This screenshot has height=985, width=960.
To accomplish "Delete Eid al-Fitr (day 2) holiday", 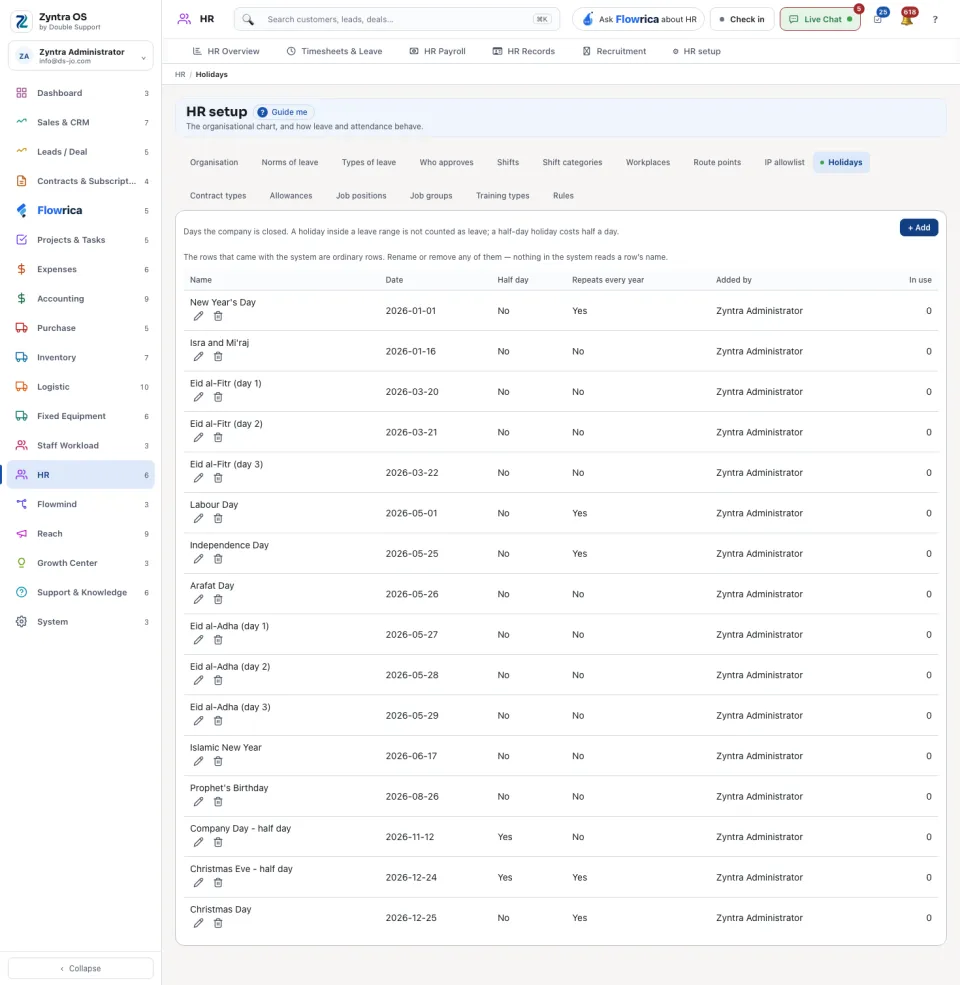I will (x=218, y=437).
